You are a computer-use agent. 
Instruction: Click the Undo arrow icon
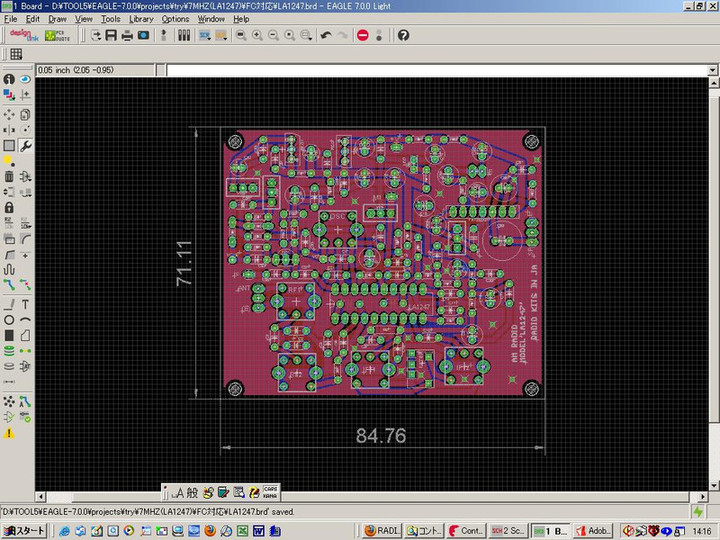(x=326, y=35)
